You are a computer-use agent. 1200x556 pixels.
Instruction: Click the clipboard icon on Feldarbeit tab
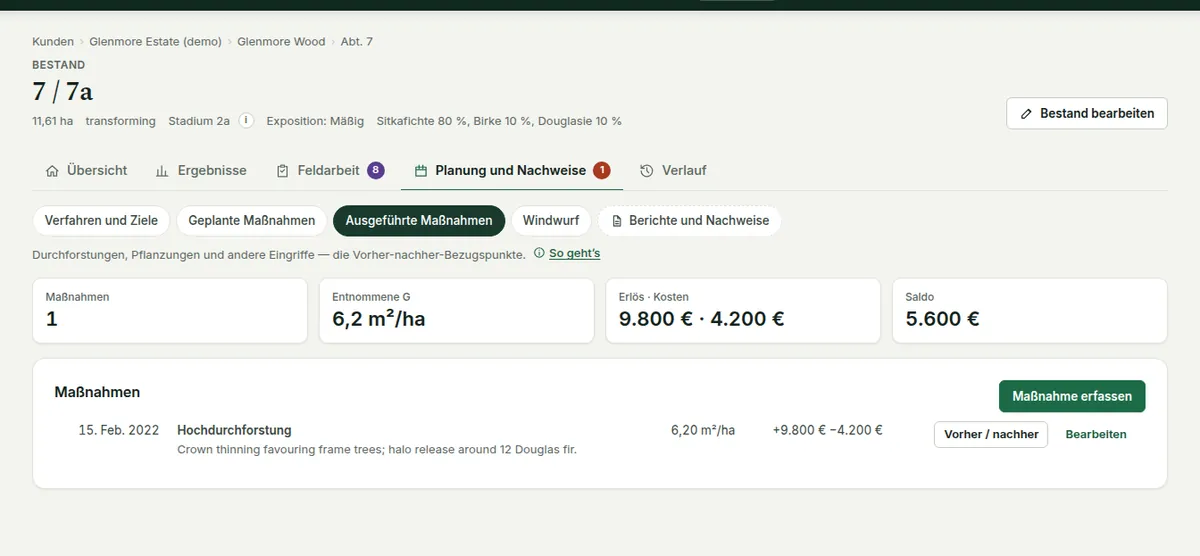[283, 171]
